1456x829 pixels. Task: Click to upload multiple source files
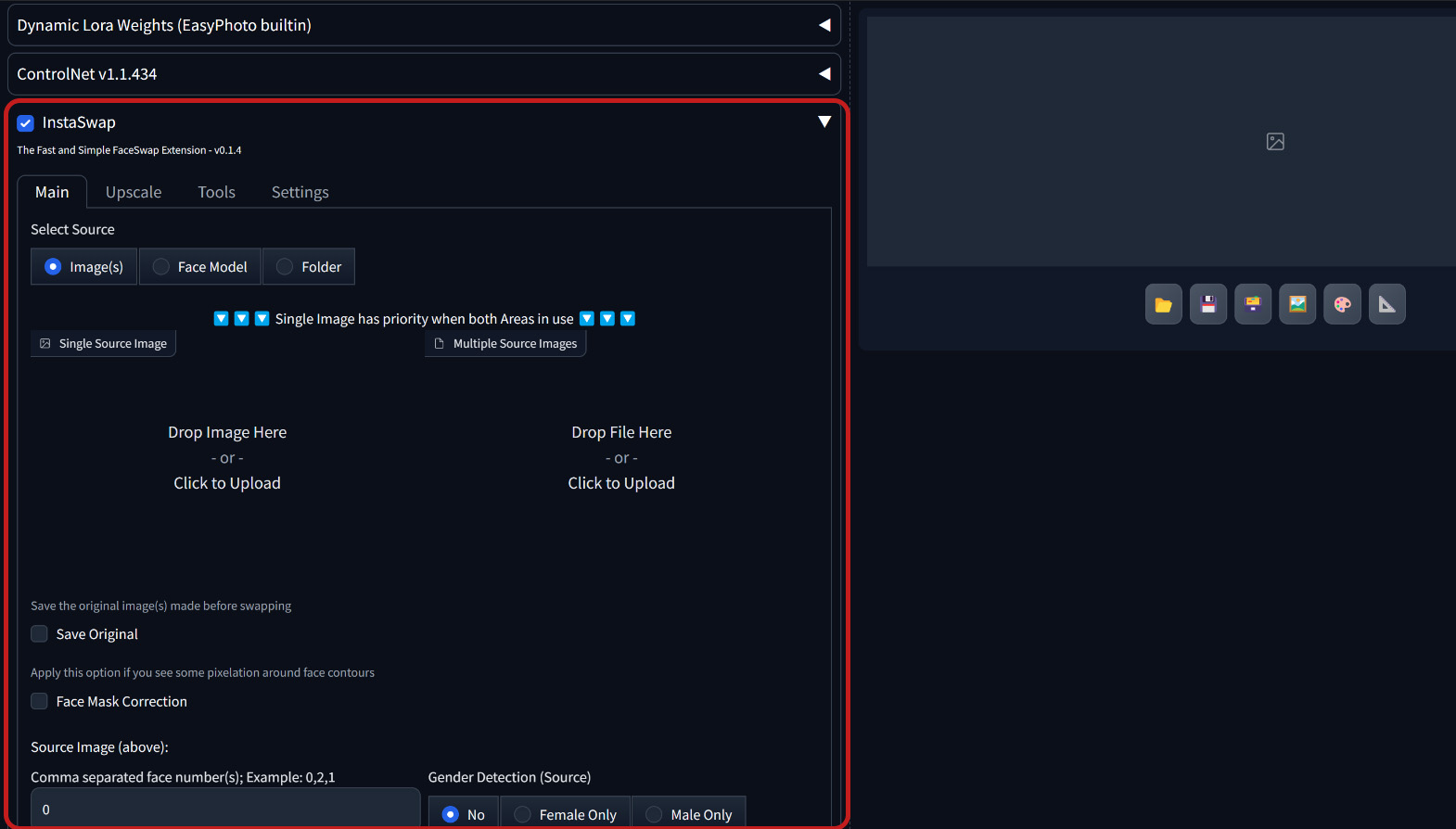621,457
